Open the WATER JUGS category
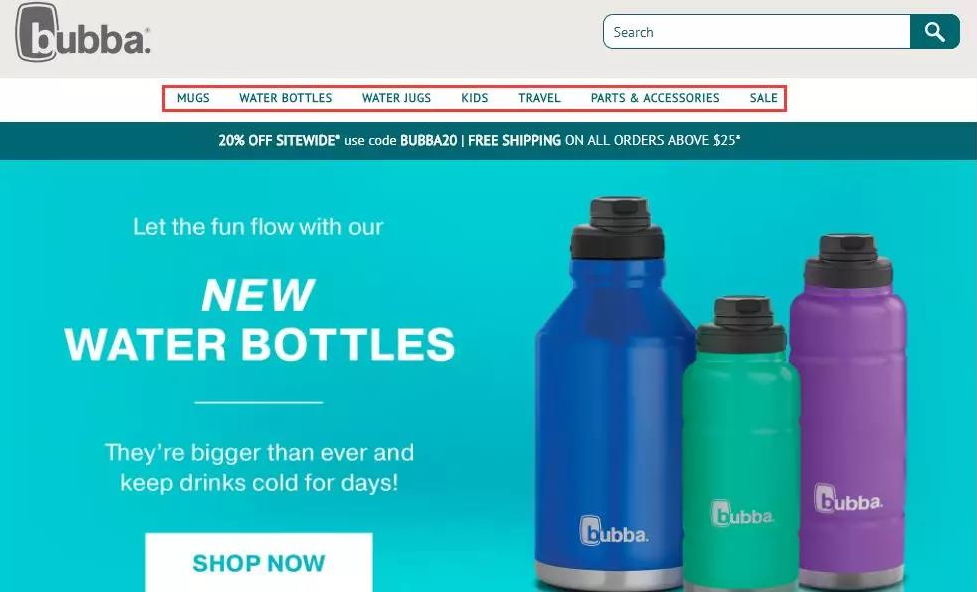The image size is (977, 592). 396,98
